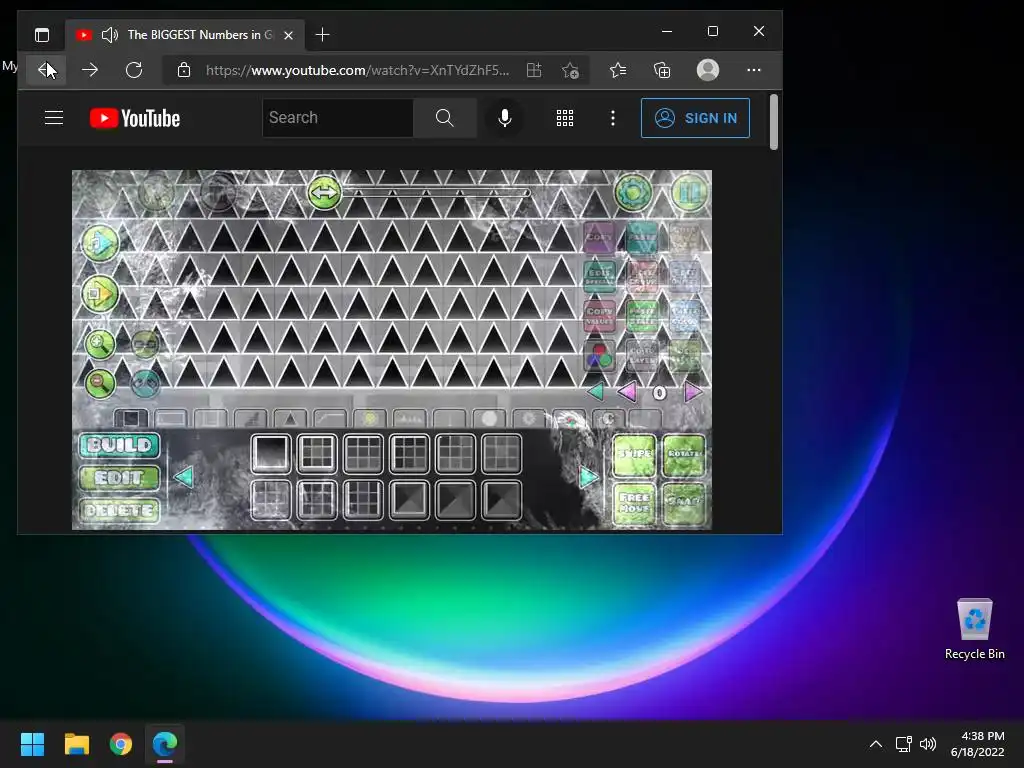Image resolution: width=1024 pixels, height=768 pixels.
Task: Click the app available install icon
Action: point(534,70)
